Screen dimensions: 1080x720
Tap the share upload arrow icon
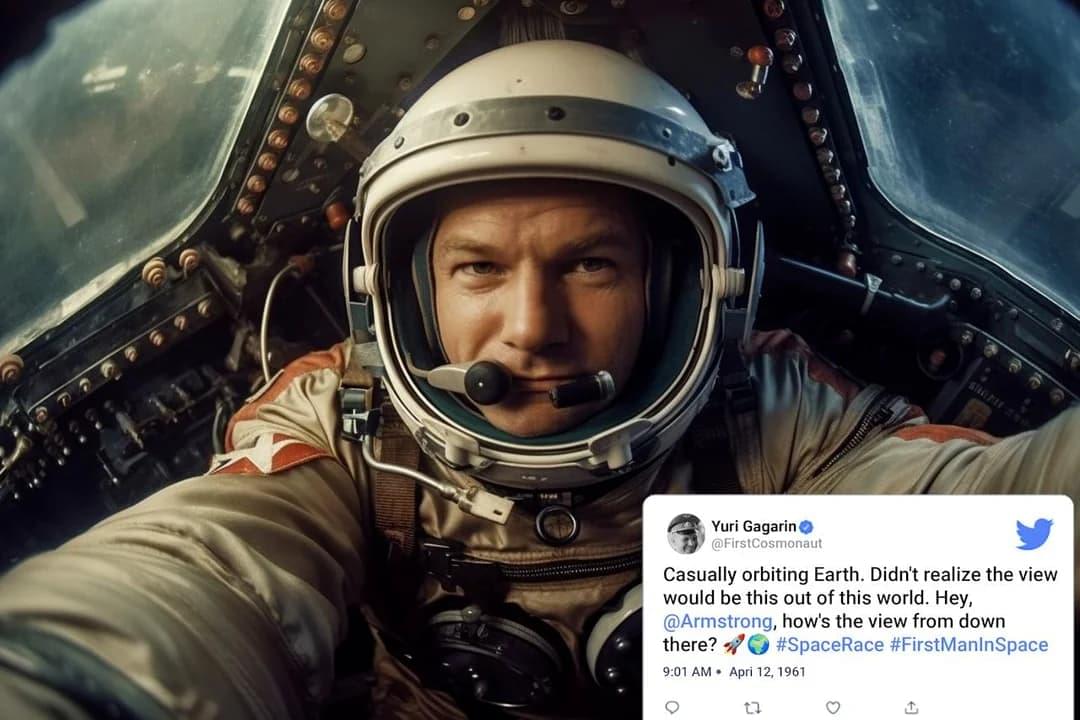pos(911,708)
